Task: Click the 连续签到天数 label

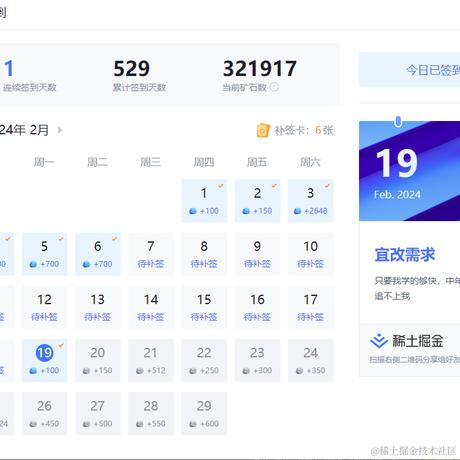Action: [x=30, y=87]
